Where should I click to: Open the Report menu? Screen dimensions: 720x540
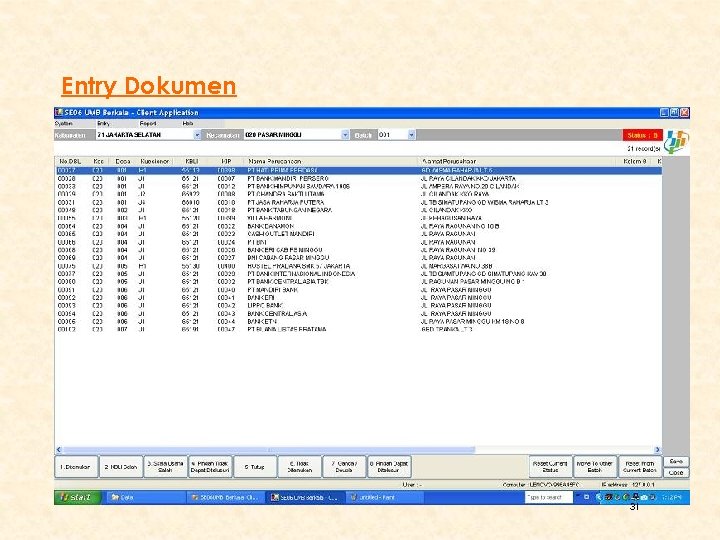(x=148, y=124)
